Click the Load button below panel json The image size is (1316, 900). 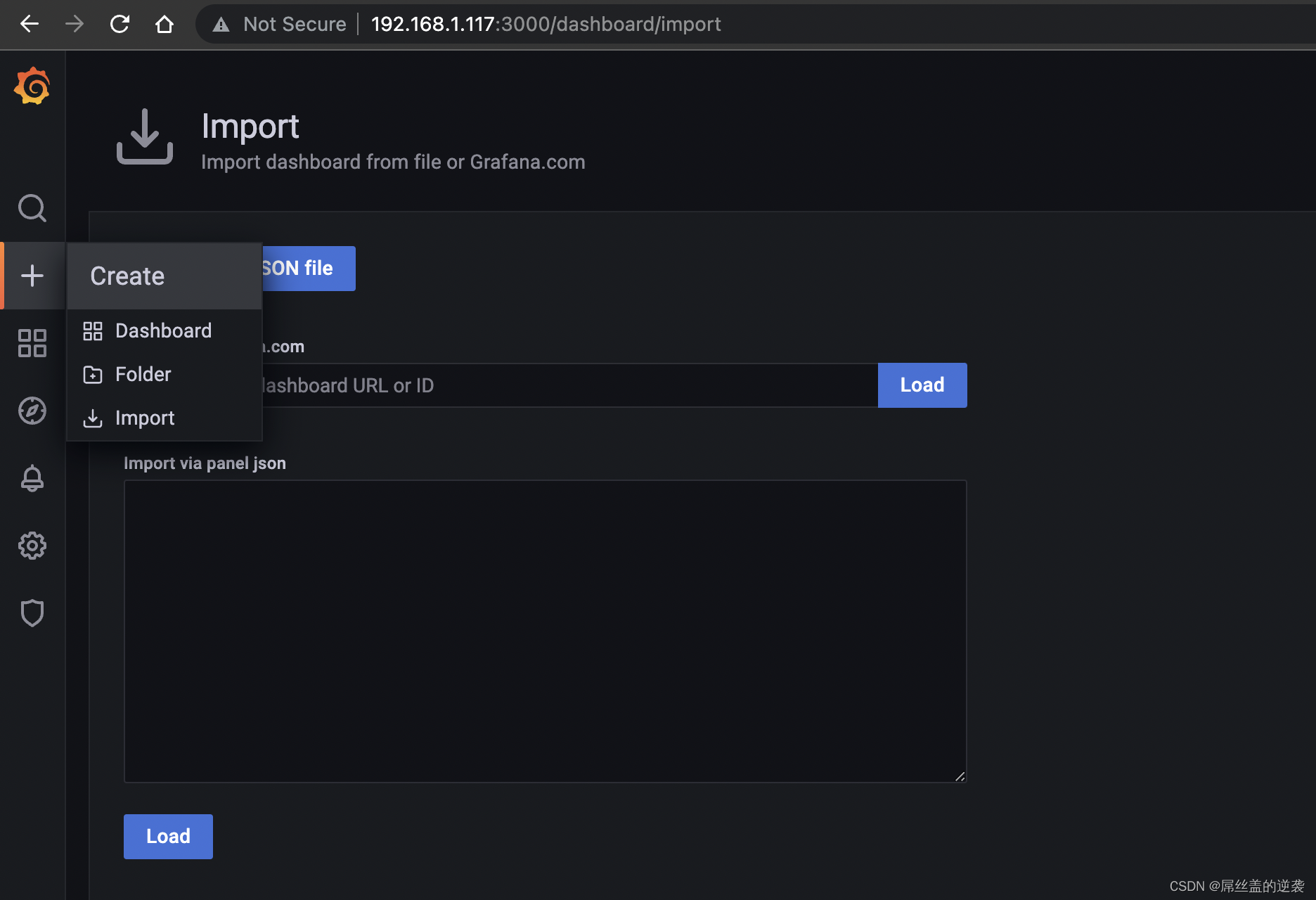coord(168,837)
